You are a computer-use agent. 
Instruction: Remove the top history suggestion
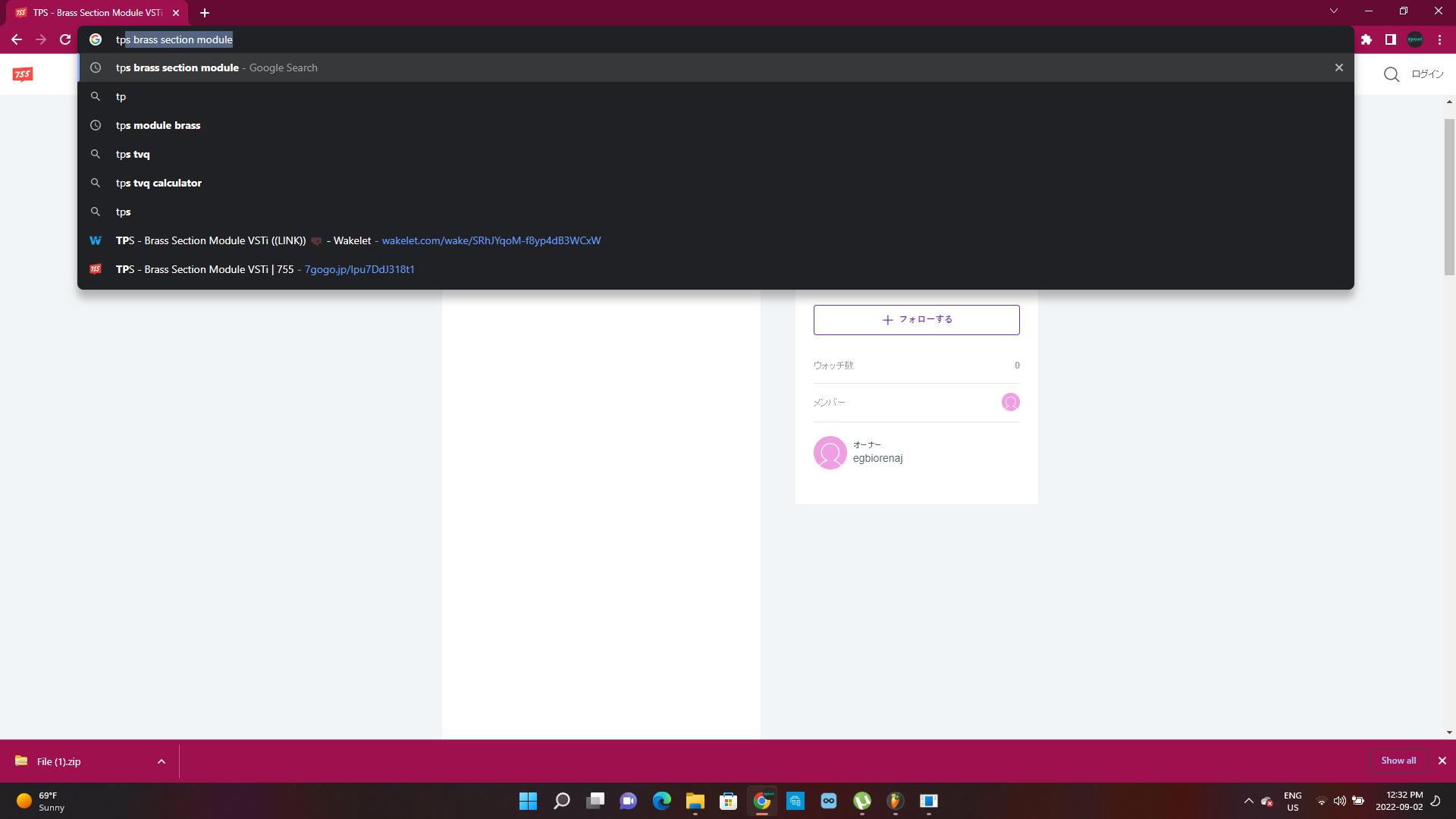click(1338, 67)
